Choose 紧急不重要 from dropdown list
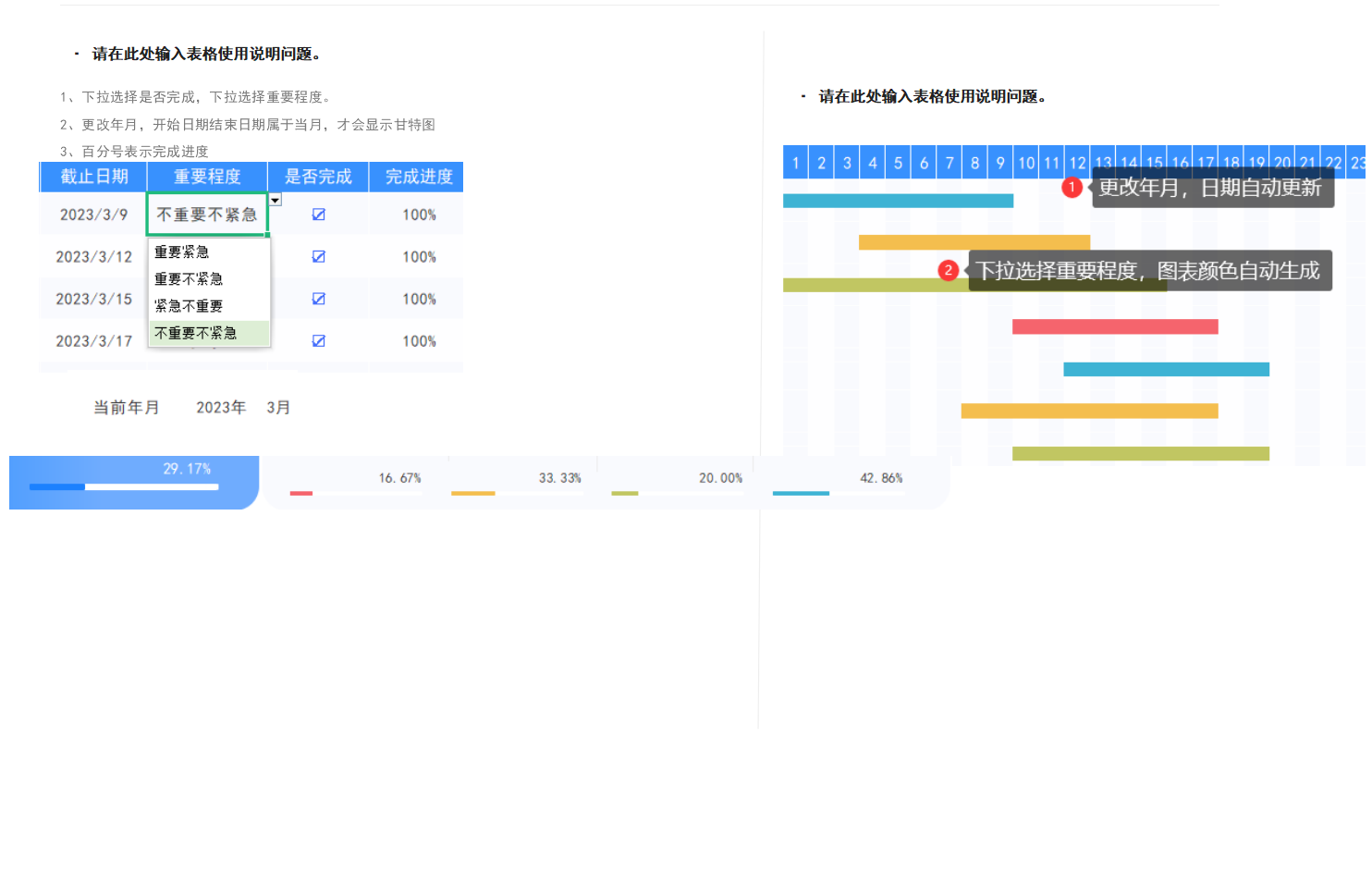This screenshot has width=1372, height=872. (209, 306)
